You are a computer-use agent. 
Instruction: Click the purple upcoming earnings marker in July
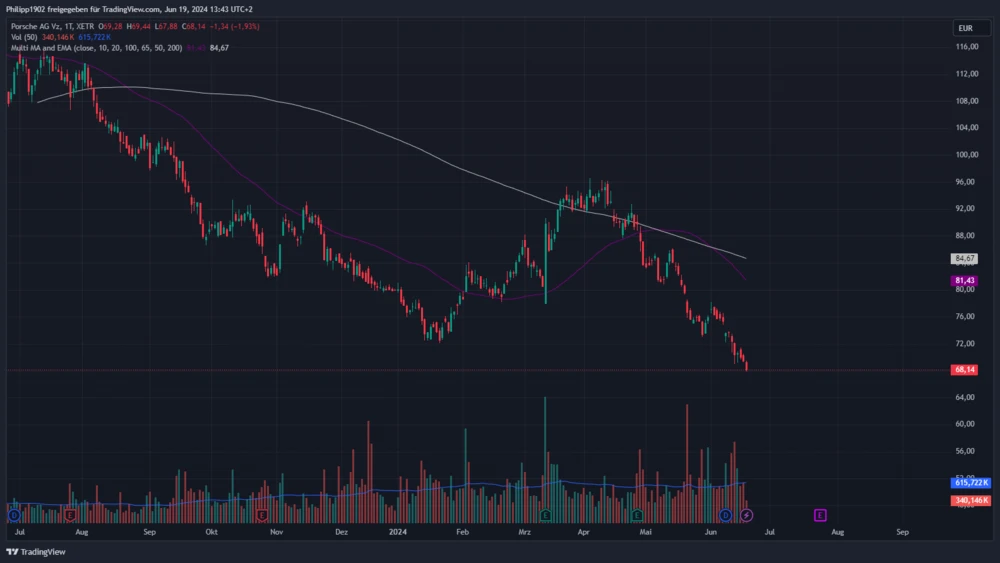pos(820,515)
